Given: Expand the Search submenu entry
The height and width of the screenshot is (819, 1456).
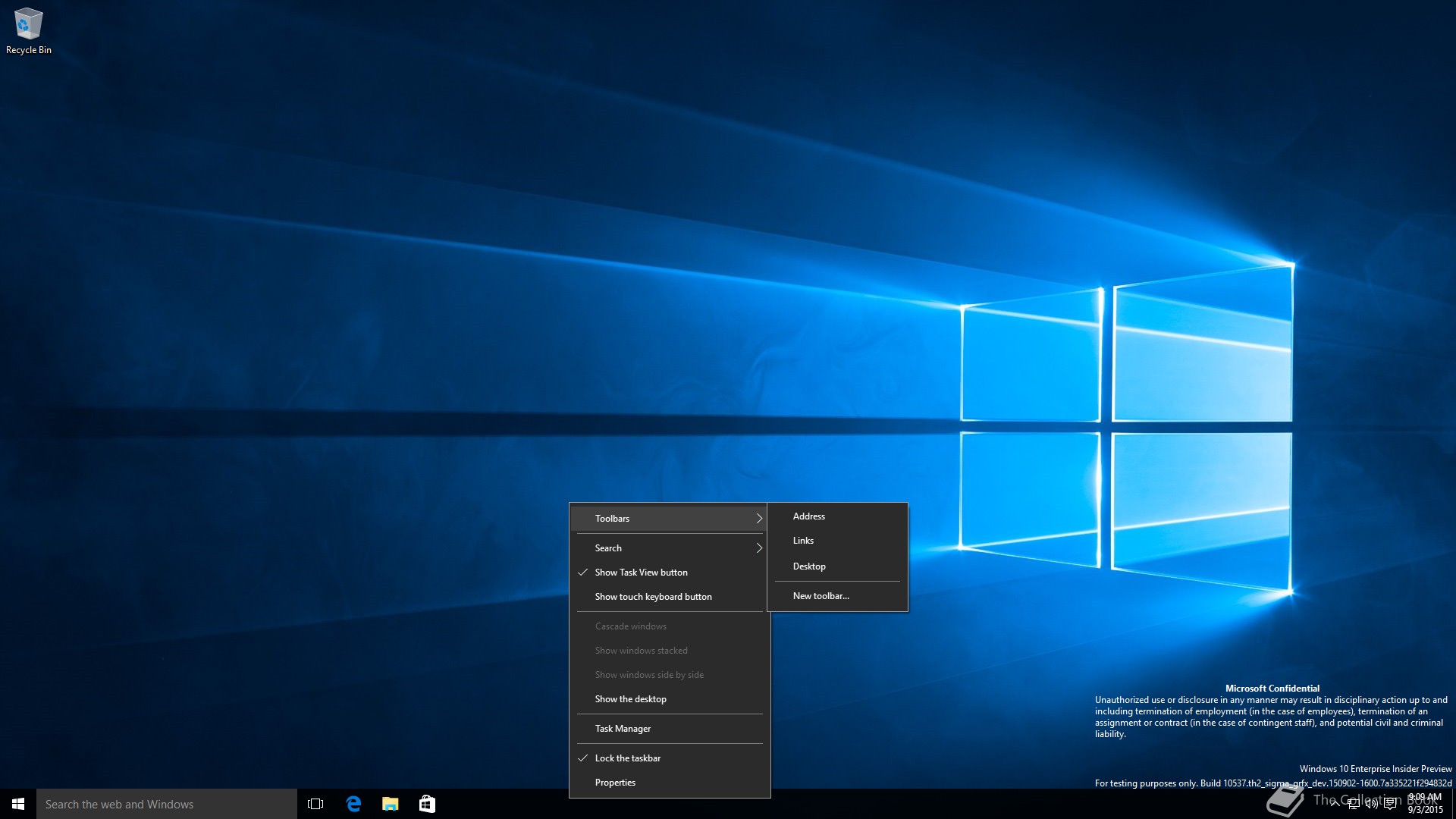Looking at the screenshot, I should click(670, 548).
